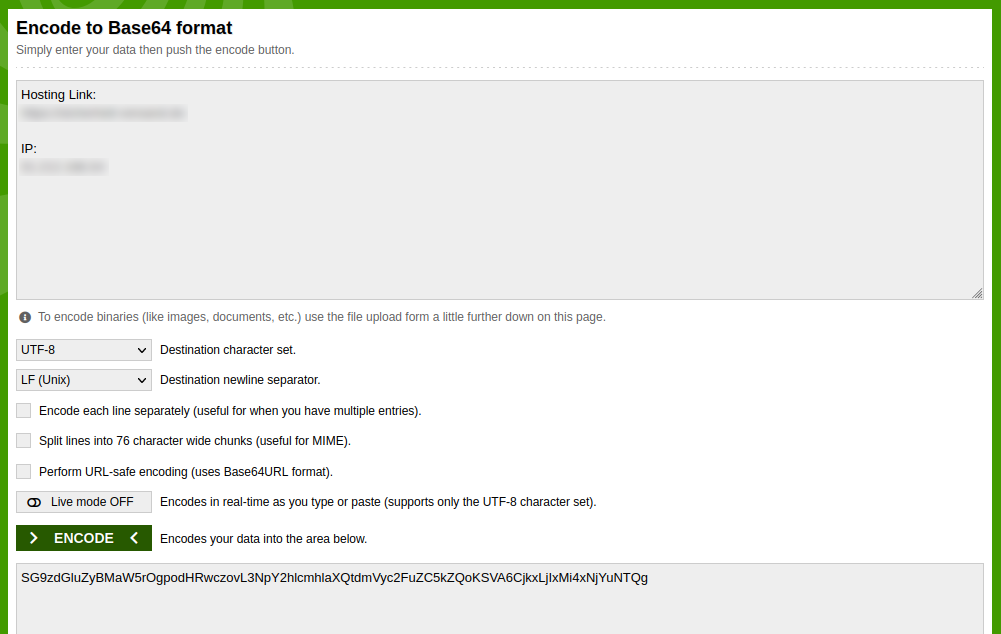Click the 'Hosting Link:' line in input

pos(59,95)
